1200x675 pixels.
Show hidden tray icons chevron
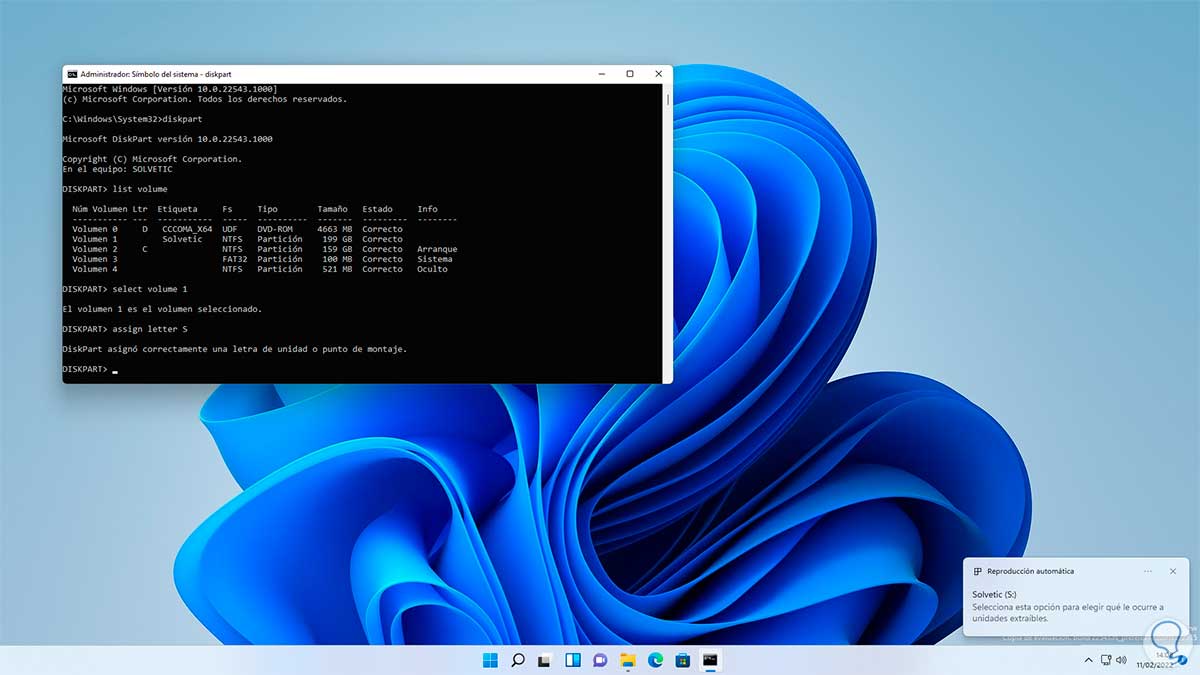(1087, 660)
